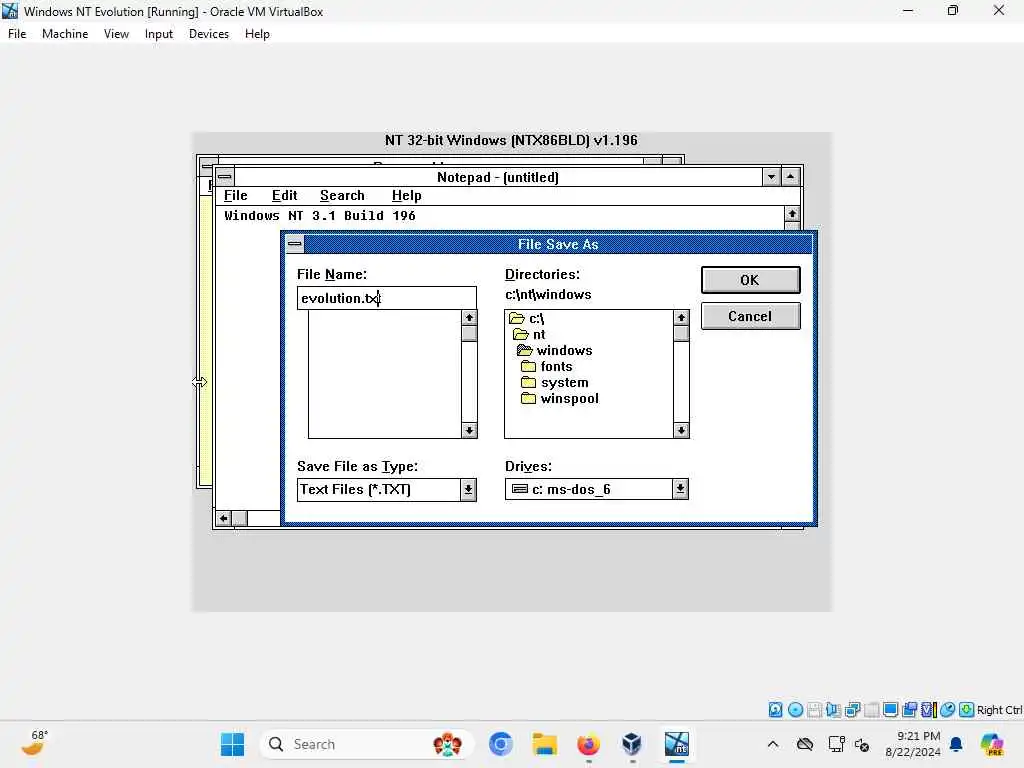Open the notifications bell icon
This screenshot has height=768, width=1024.
[x=956, y=744]
